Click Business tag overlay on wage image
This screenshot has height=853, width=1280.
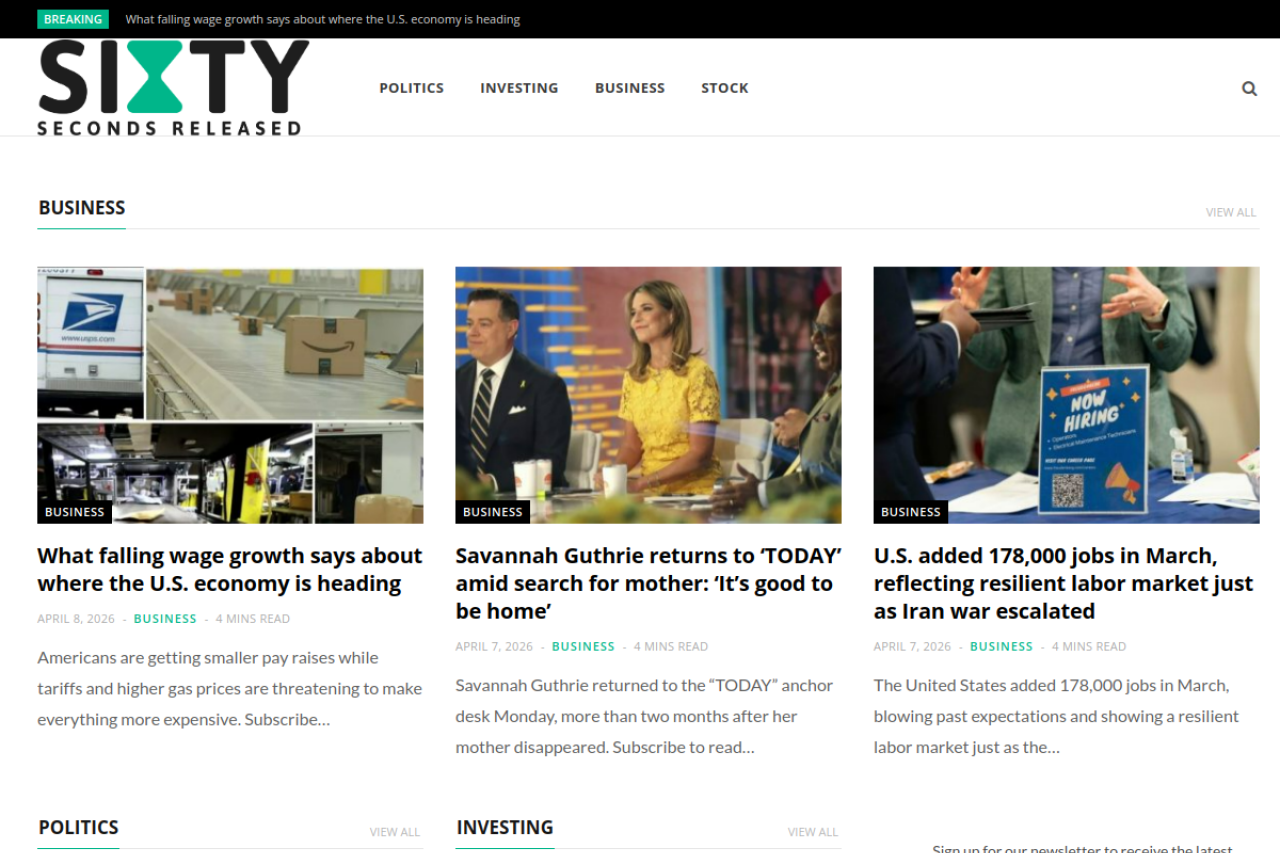click(x=74, y=512)
